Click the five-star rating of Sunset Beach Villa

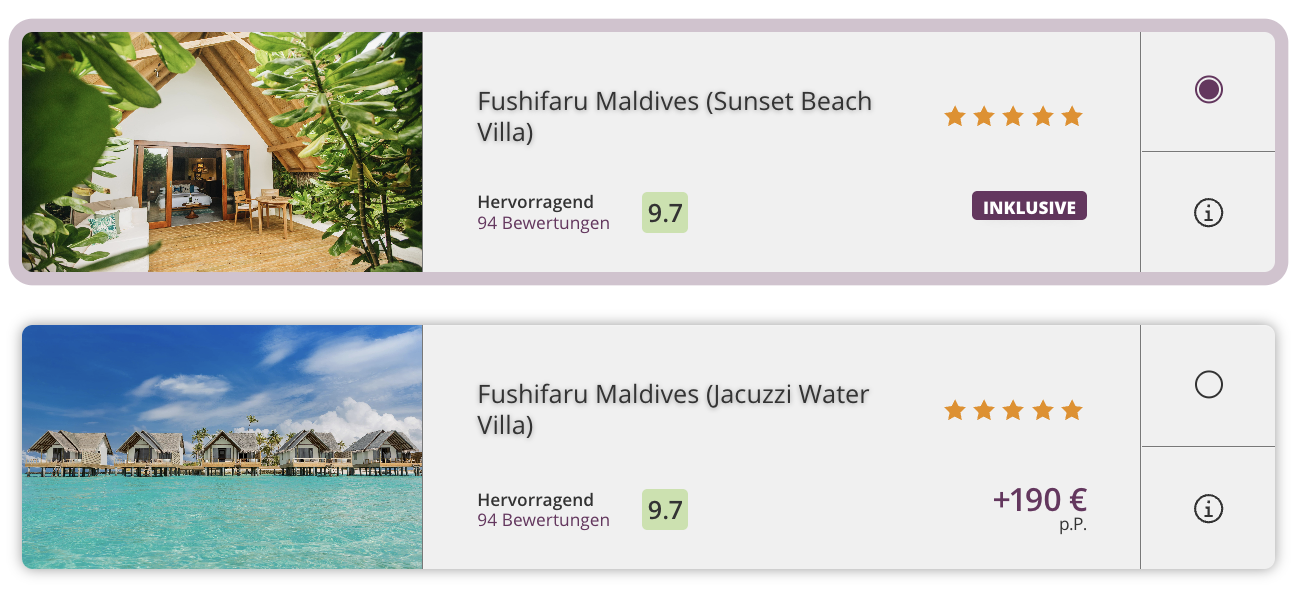coord(1013,117)
